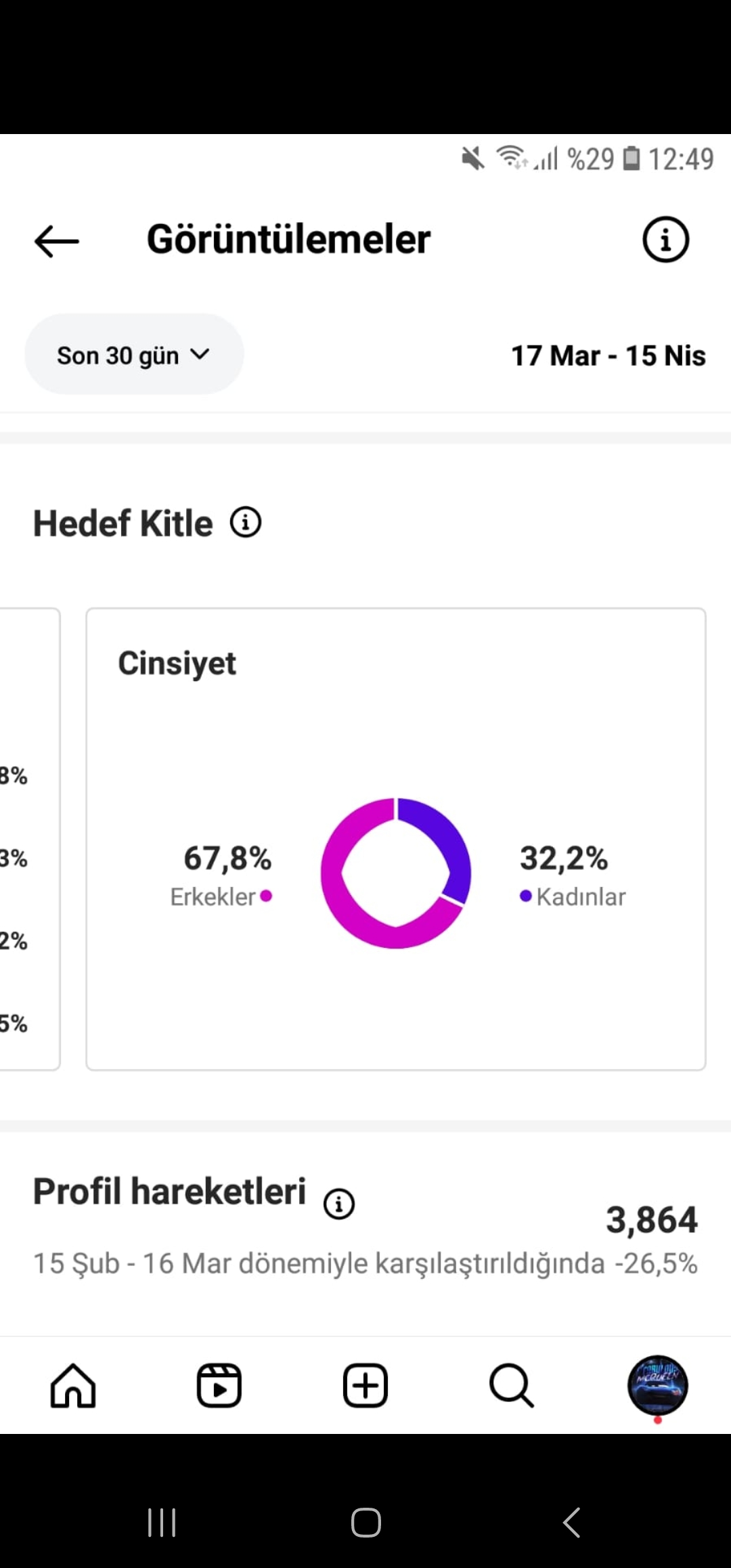Screen dimensions: 731x1568
Task: Tap the info icon beside Profil hareketleri
Action: coord(339,1204)
